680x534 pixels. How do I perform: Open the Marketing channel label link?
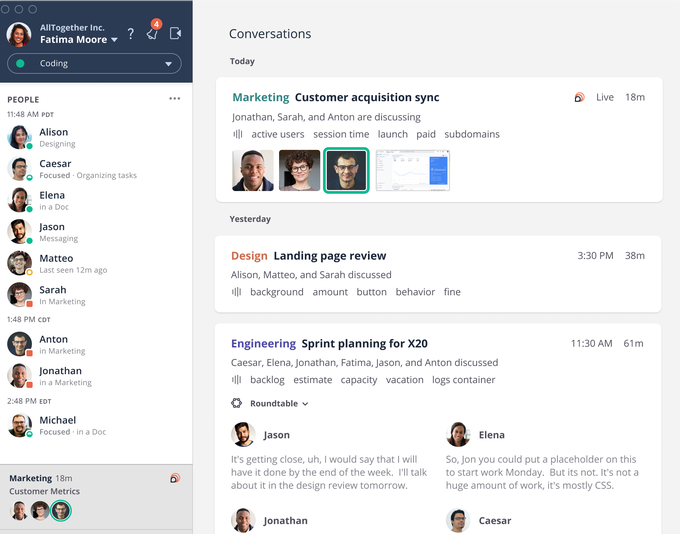pos(260,98)
